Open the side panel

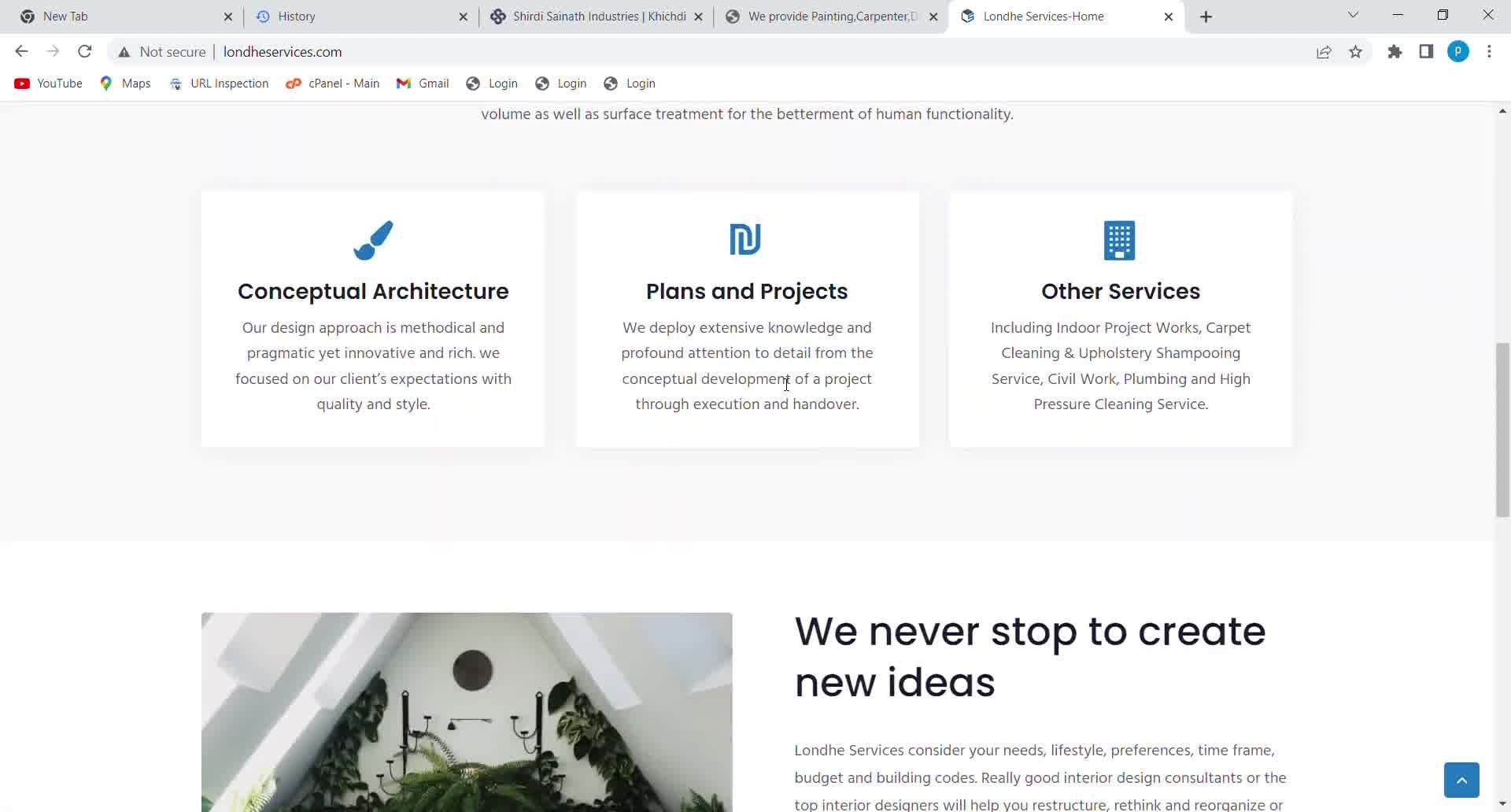(x=1426, y=51)
